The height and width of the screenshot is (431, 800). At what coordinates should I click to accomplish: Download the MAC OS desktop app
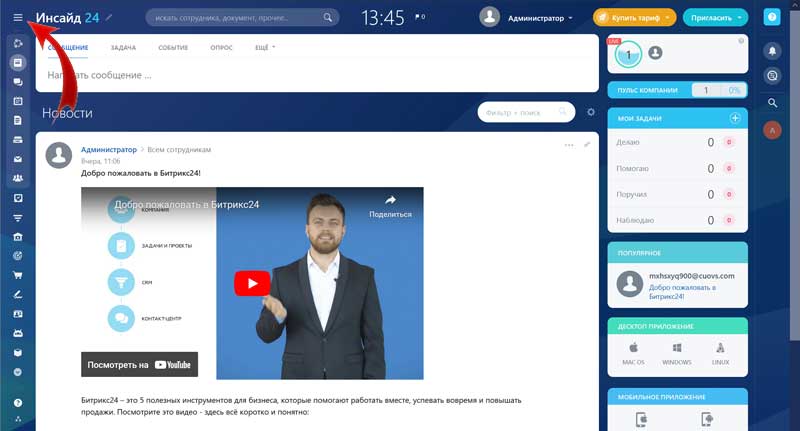point(633,353)
